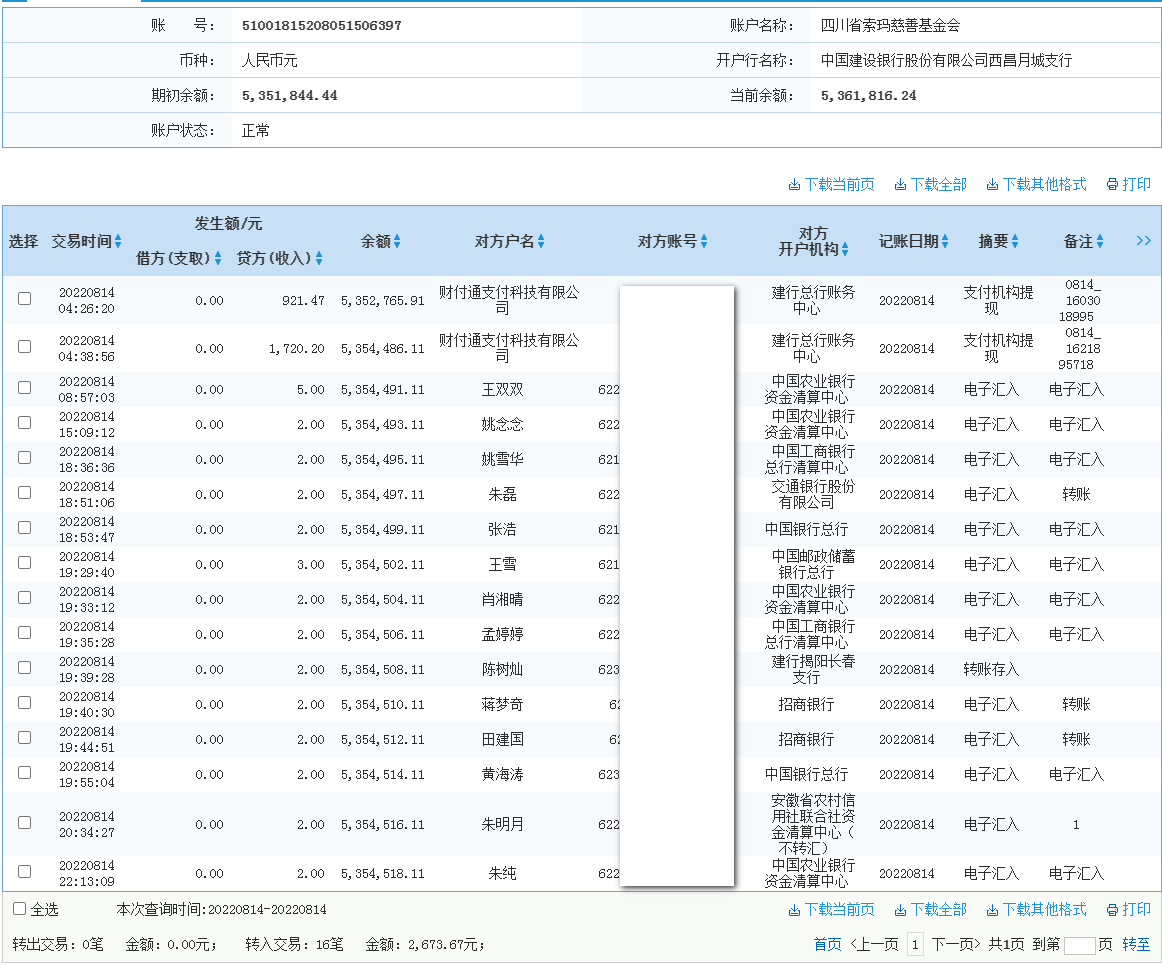Image resolution: width=1162 pixels, height=965 pixels.
Task: Sort by 对方开户机构 using its sort arrows
Action: (845, 250)
